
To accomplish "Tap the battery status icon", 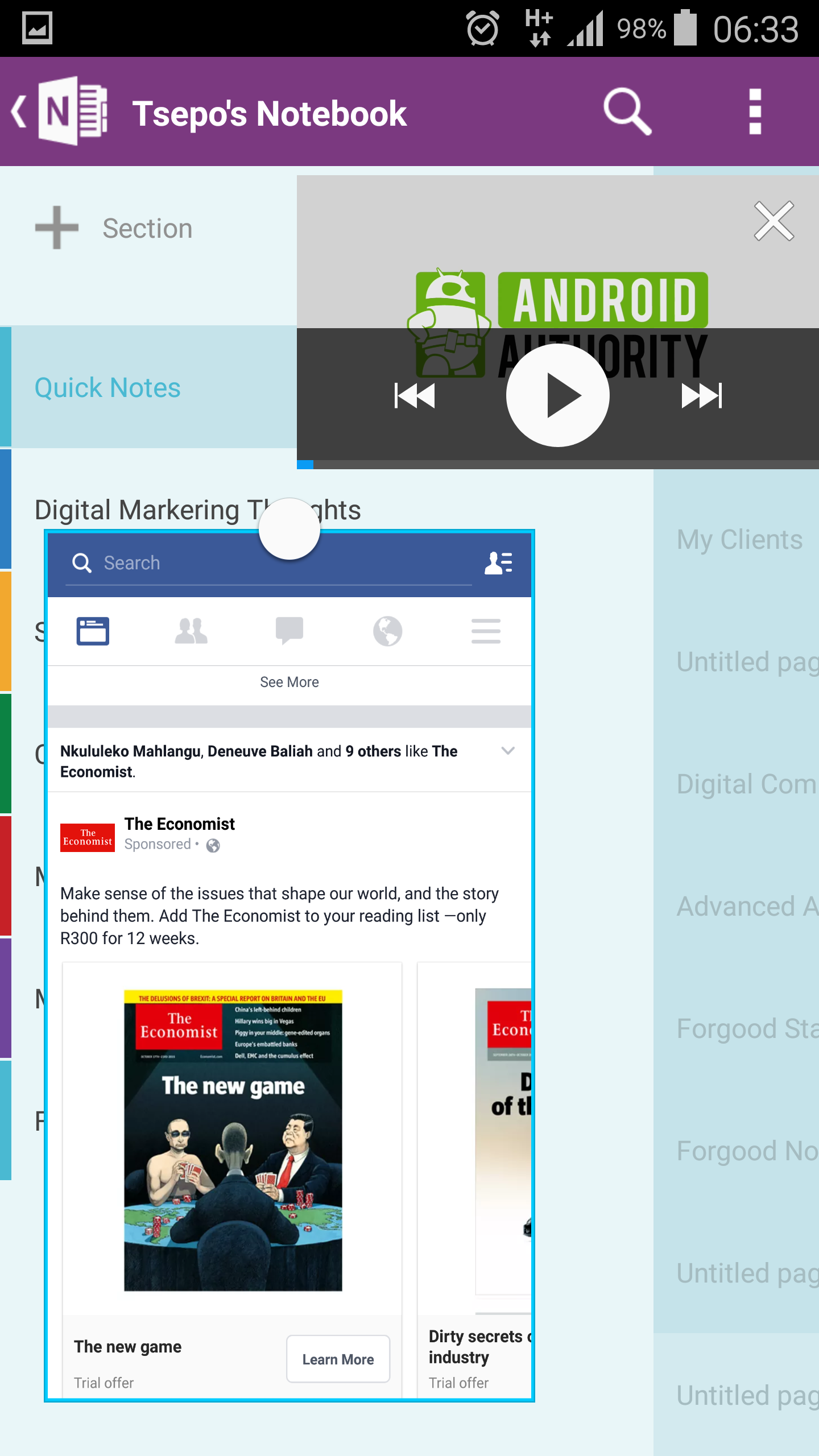I will click(x=686, y=27).
